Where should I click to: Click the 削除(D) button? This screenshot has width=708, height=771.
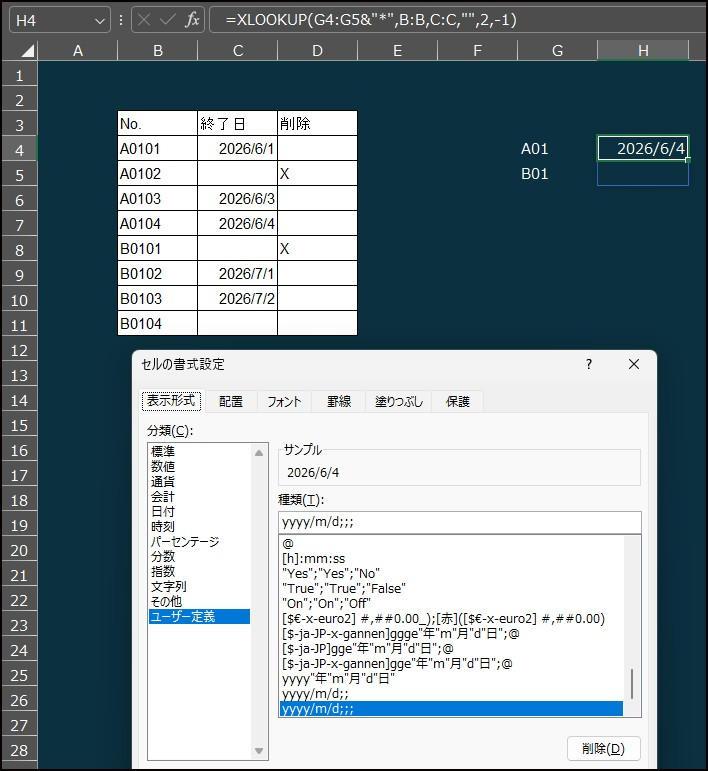point(603,748)
